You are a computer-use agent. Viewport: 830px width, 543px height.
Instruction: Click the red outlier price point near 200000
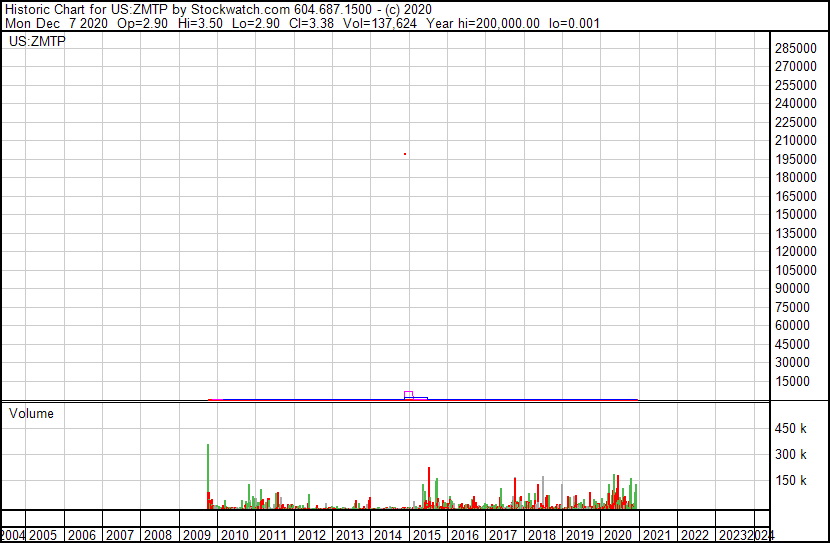(405, 154)
